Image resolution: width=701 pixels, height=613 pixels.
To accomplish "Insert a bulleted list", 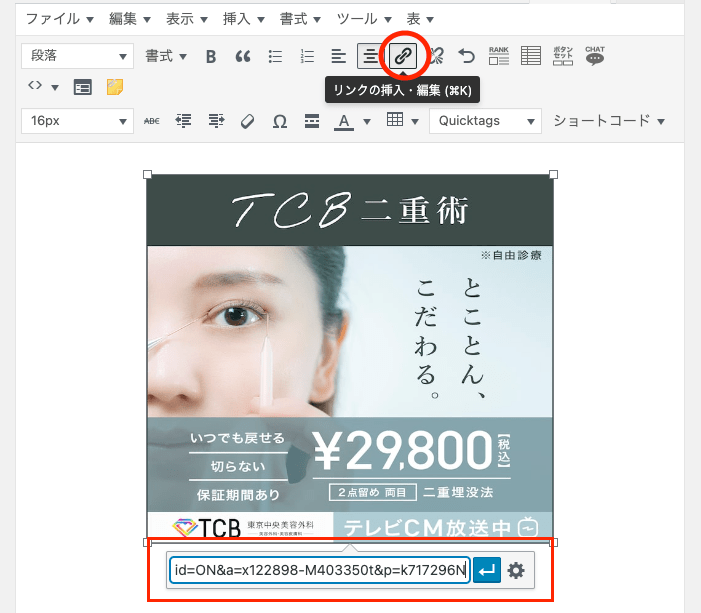I will click(275, 56).
